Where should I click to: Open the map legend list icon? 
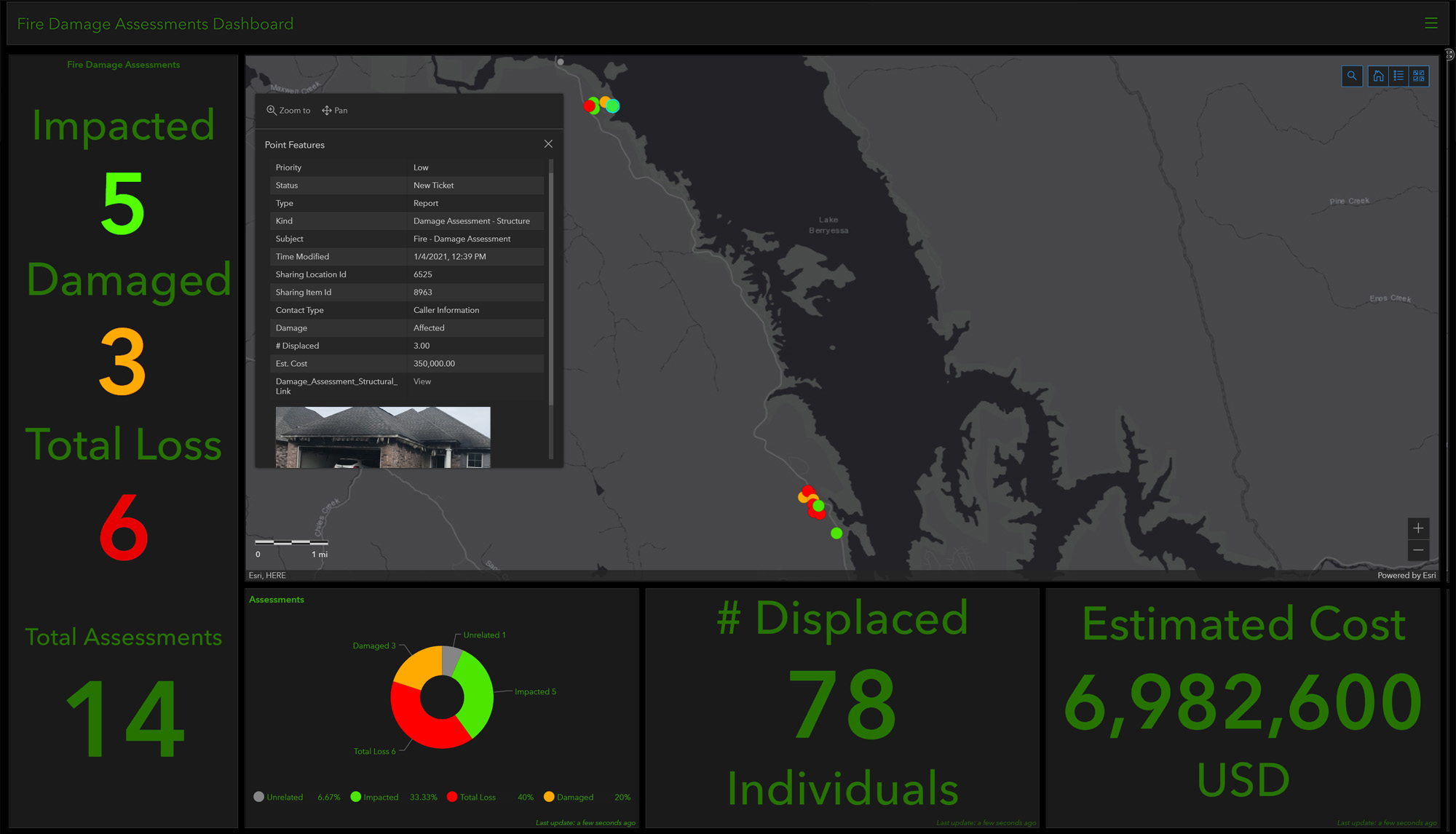click(x=1398, y=76)
